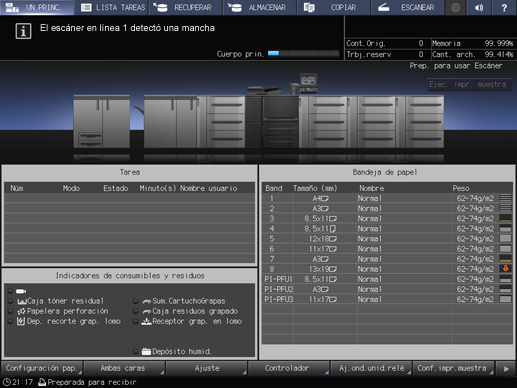Tap the Ejec. impr. muestra button

(469, 84)
